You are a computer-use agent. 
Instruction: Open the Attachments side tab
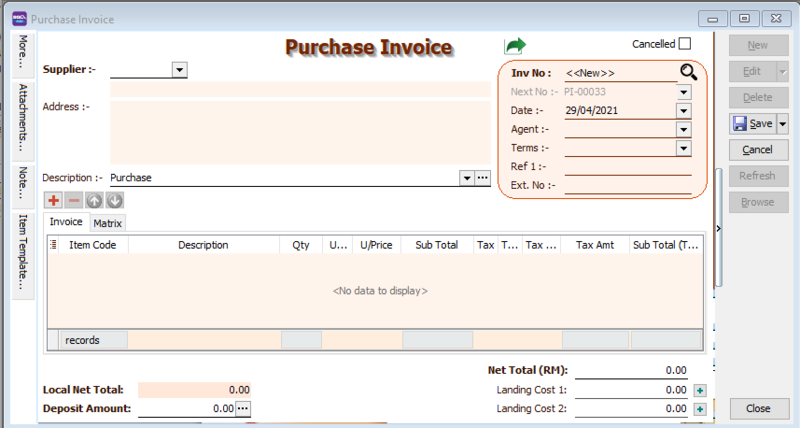tap(23, 116)
